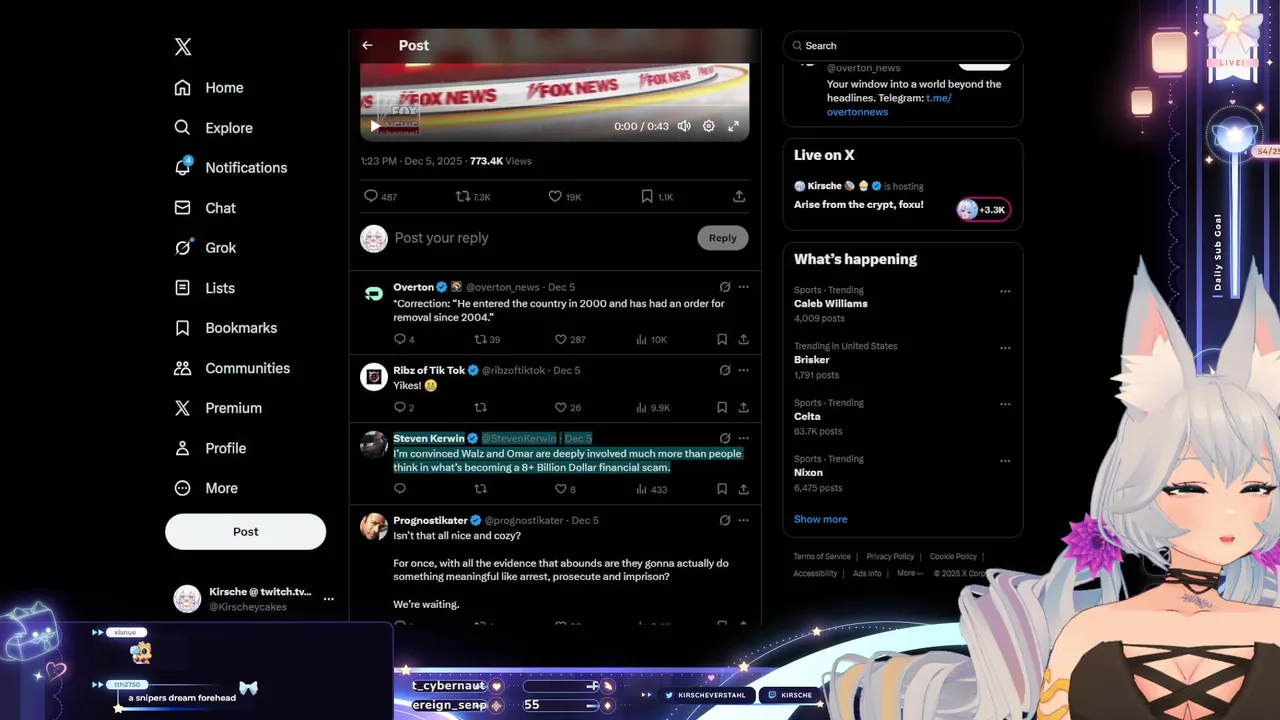The width and height of the screenshot is (1280, 720).
Task: Bookmark the main post
Action: [657, 197]
